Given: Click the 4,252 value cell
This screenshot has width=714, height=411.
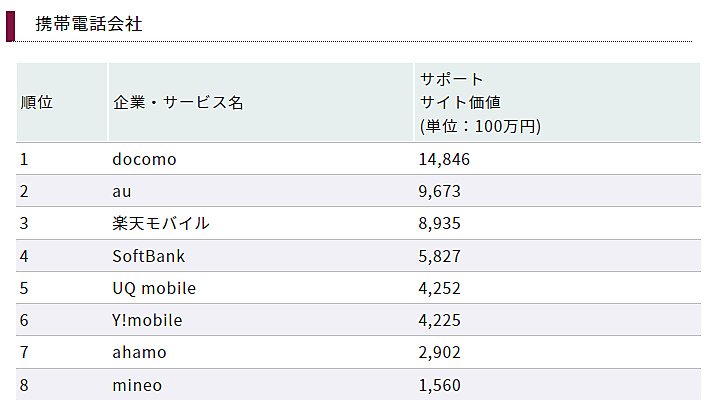Looking at the screenshot, I should pos(440,288).
